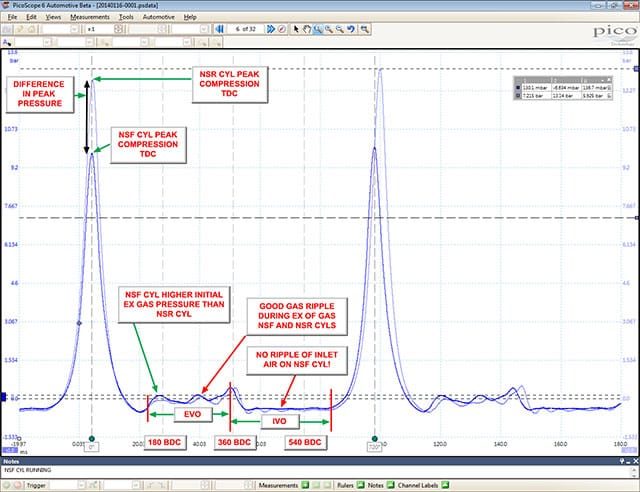The height and width of the screenshot is (492, 640).
Task: Click the third greyed mode icon in toolbar
Action: click(x=31, y=29)
